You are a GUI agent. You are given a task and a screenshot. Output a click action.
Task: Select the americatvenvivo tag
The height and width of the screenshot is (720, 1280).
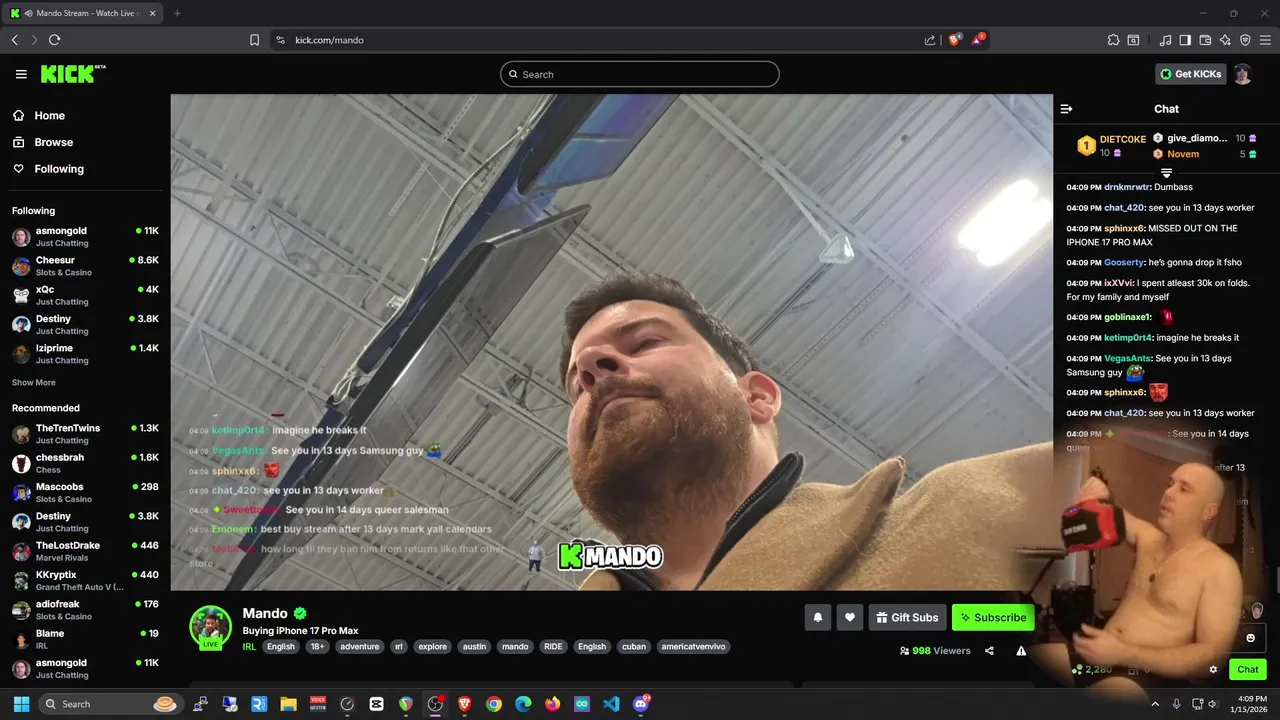[694, 646]
